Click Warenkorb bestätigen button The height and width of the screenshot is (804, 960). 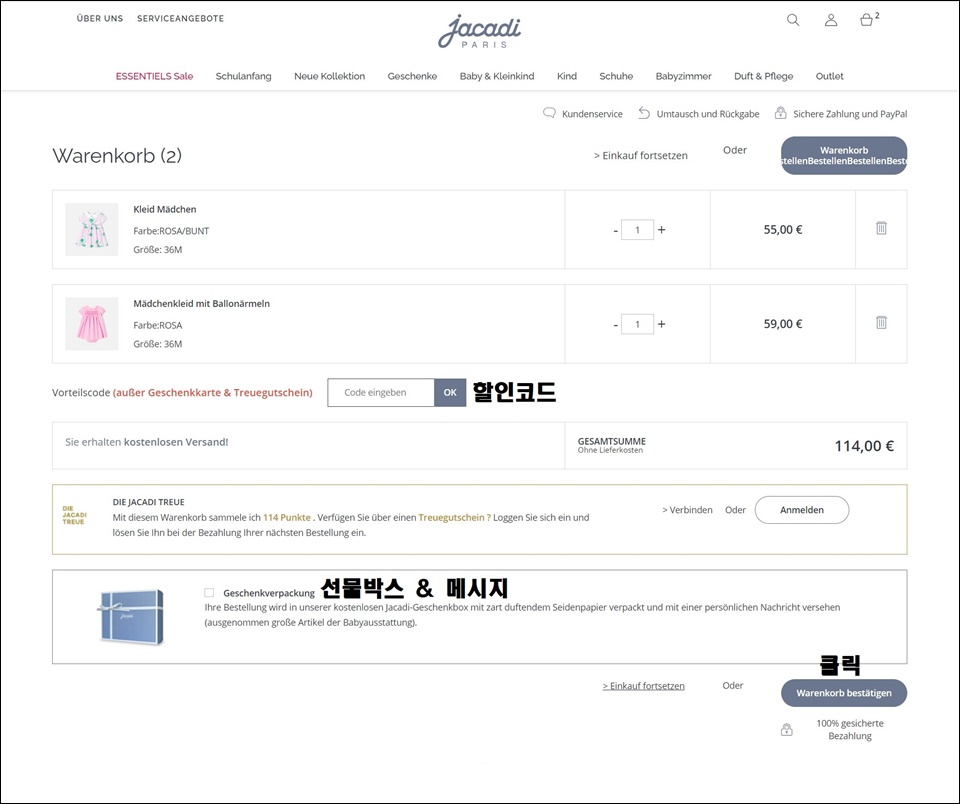point(844,693)
